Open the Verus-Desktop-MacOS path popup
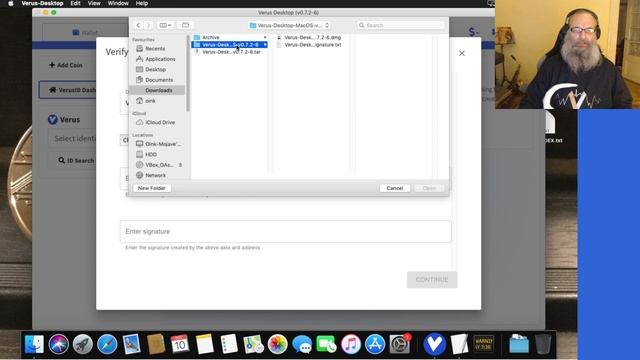This screenshot has width=640, height=360. click(x=289, y=25)
